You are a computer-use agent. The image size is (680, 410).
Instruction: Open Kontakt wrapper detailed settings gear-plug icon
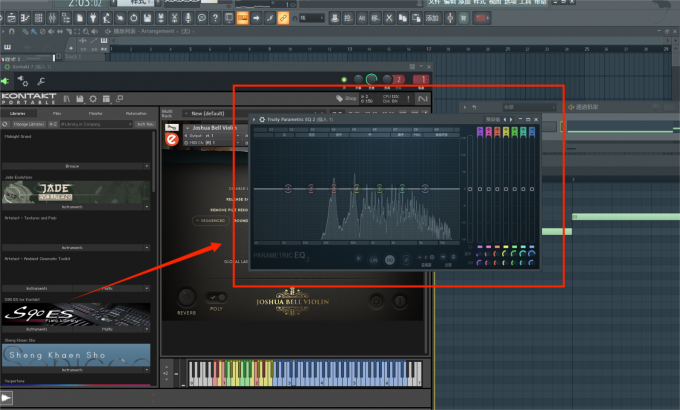(x=23, y=81)
